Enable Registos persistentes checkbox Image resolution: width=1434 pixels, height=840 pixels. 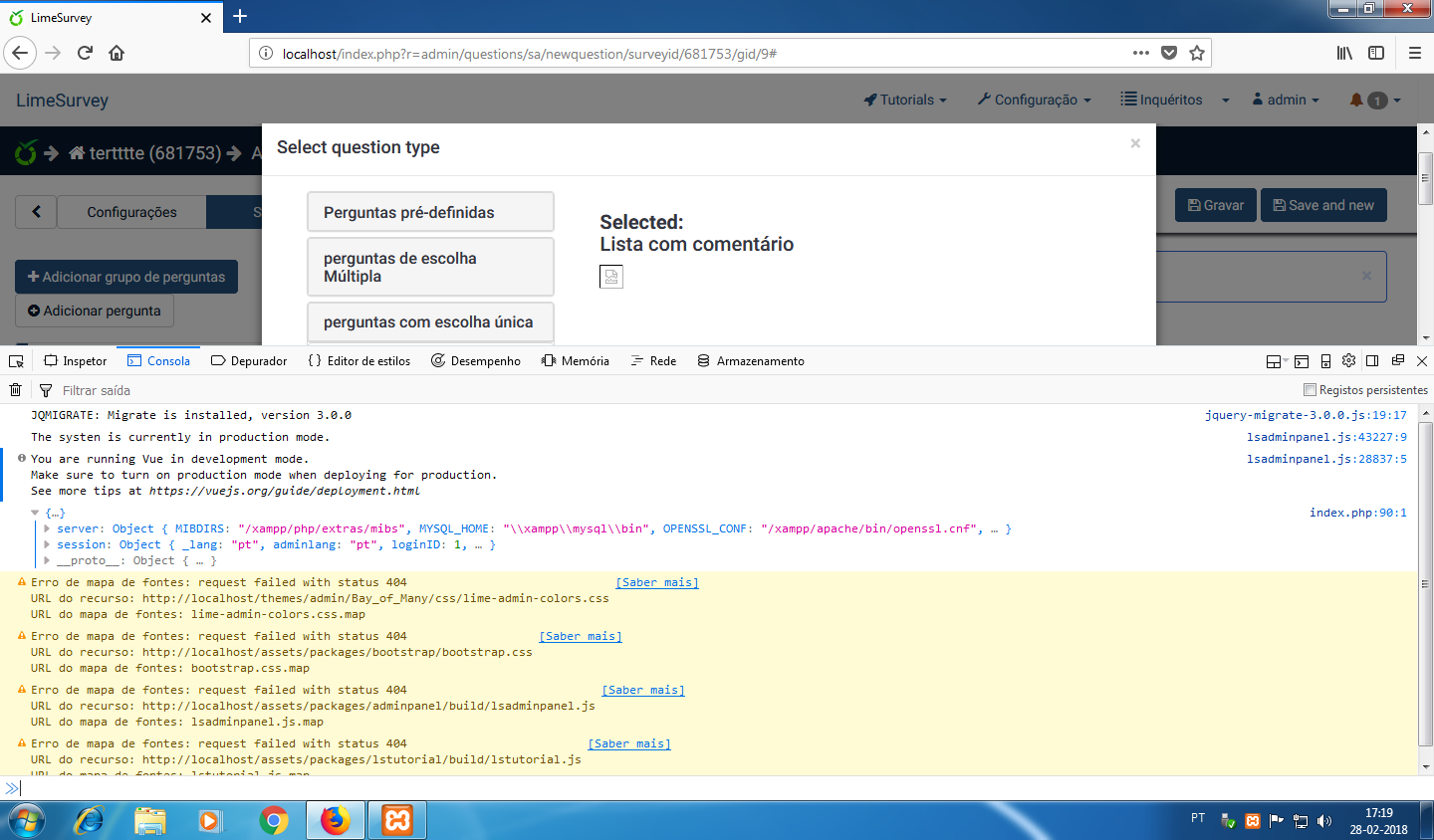[x=1310, y=390]
